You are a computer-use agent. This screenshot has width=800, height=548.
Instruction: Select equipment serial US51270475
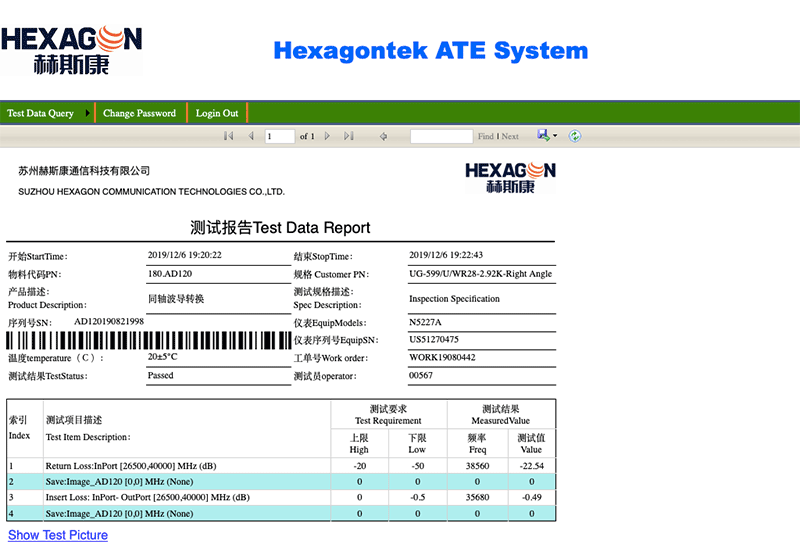click(x=434, y=339)
